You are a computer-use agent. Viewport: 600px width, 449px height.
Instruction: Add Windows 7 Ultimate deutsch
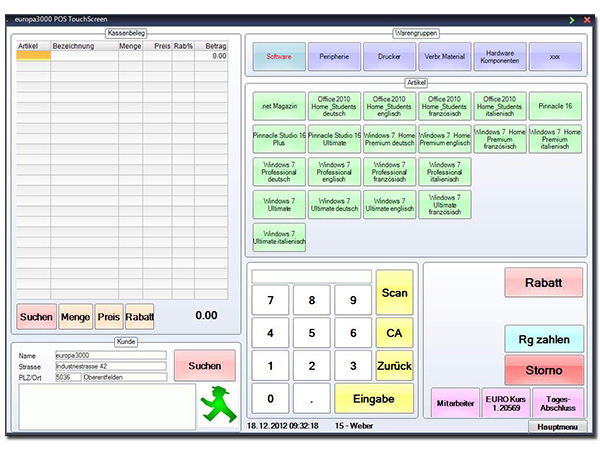pyautogui.click(x=334, y=205)
